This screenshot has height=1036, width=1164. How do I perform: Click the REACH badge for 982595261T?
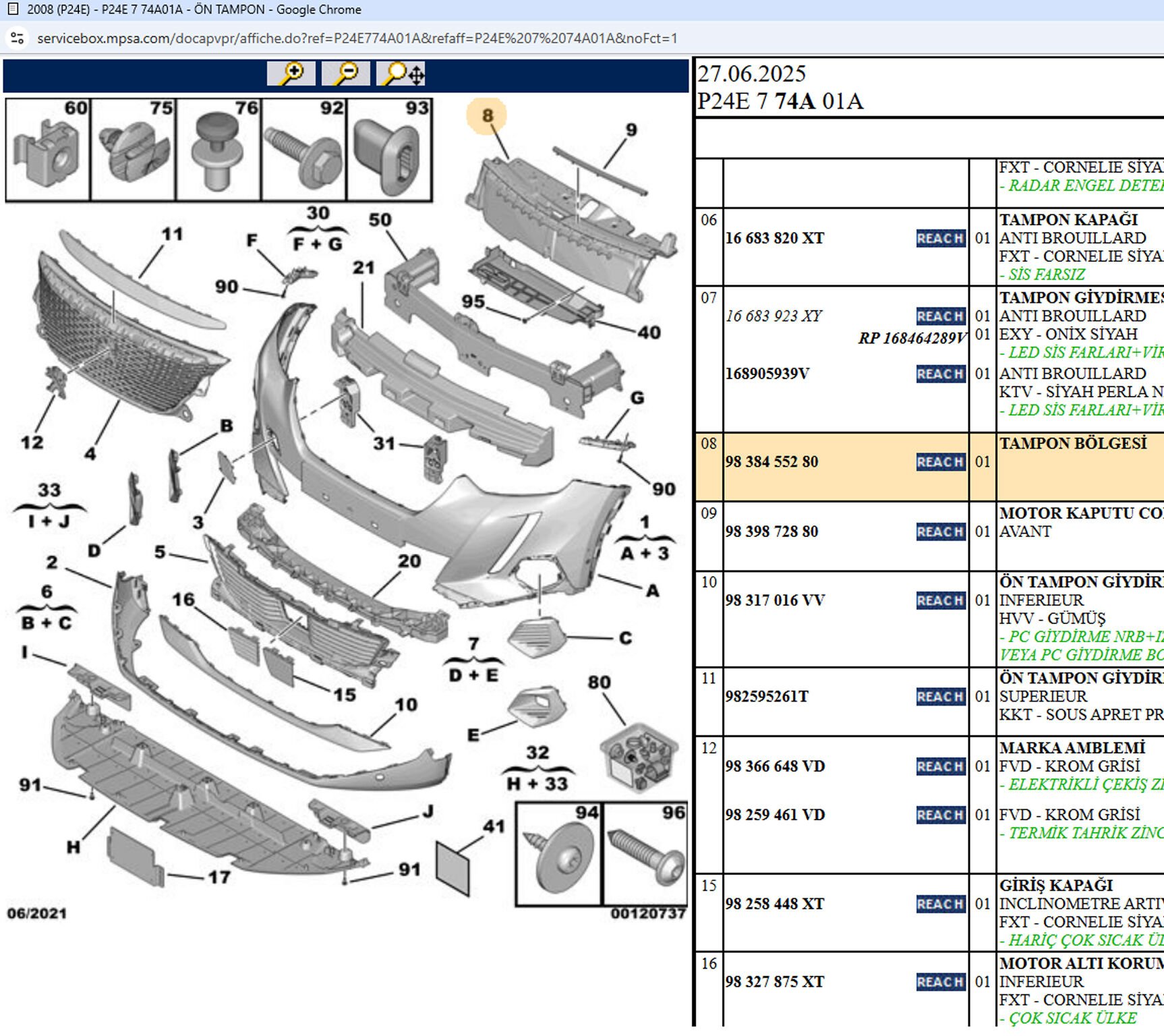click(x=940, y=697)
